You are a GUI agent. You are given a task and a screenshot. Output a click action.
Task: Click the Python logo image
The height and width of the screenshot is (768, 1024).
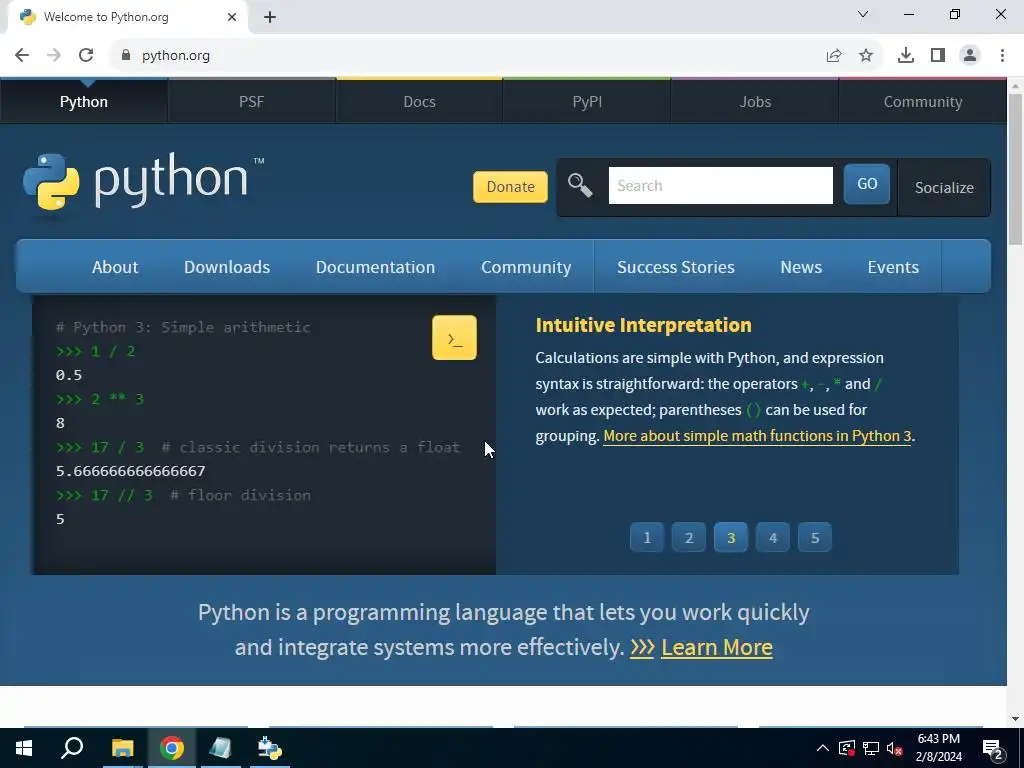coord(143,182)
